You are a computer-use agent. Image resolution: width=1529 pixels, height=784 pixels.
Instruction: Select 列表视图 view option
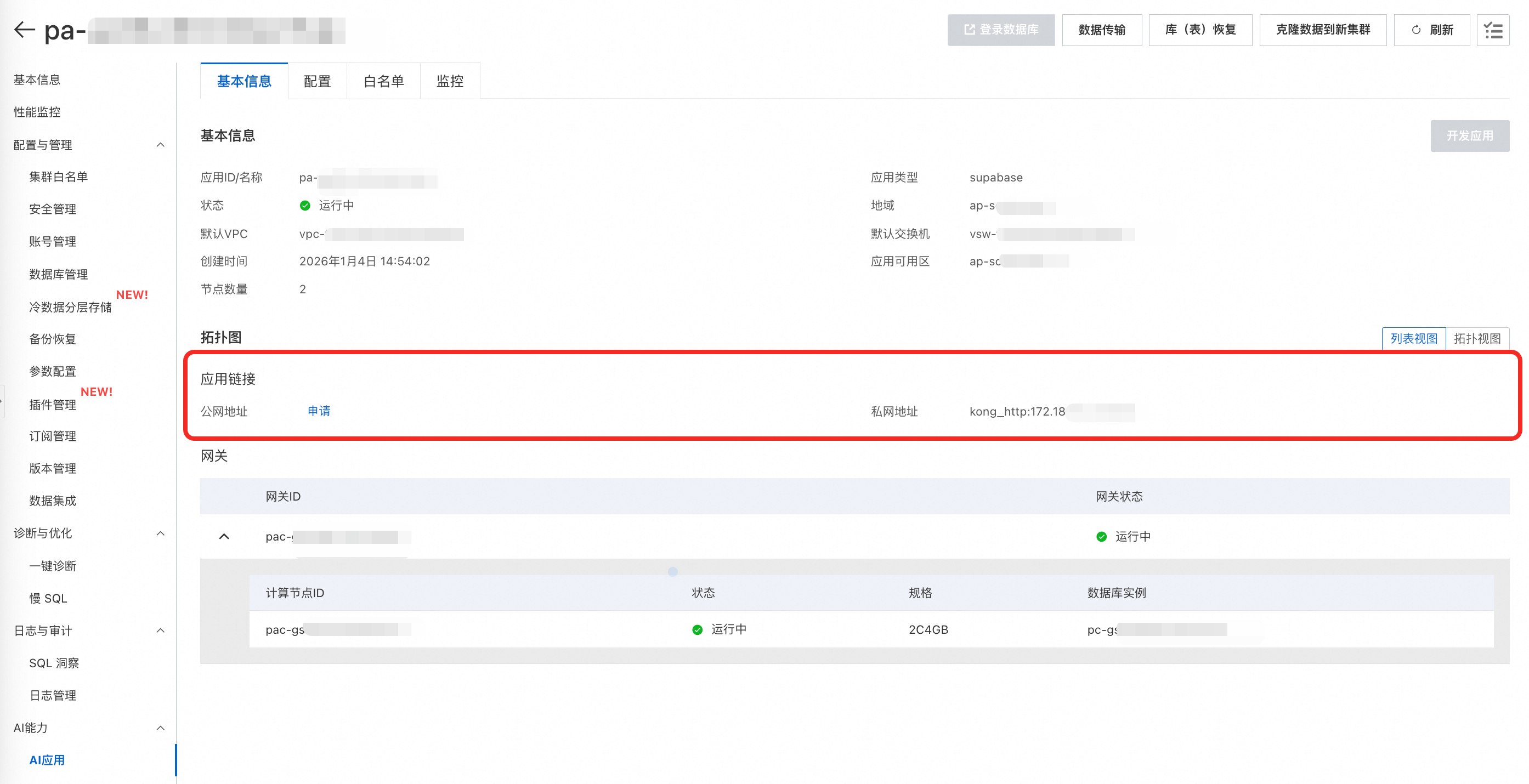[1414, 338]
